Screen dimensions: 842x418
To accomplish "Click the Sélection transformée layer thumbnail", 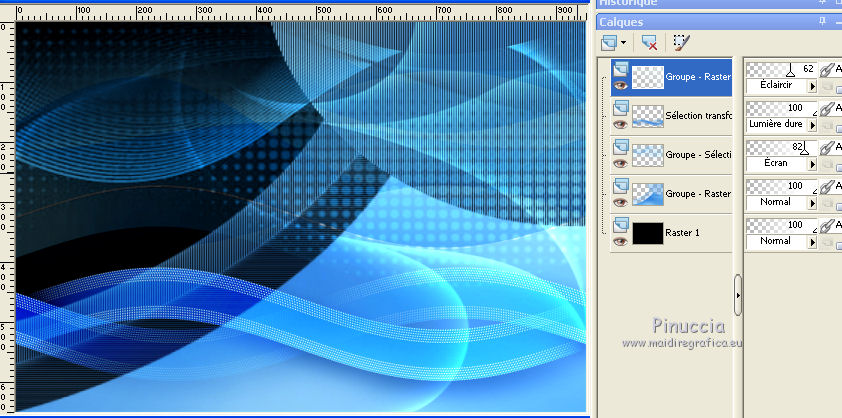I will tap(648, 116).
